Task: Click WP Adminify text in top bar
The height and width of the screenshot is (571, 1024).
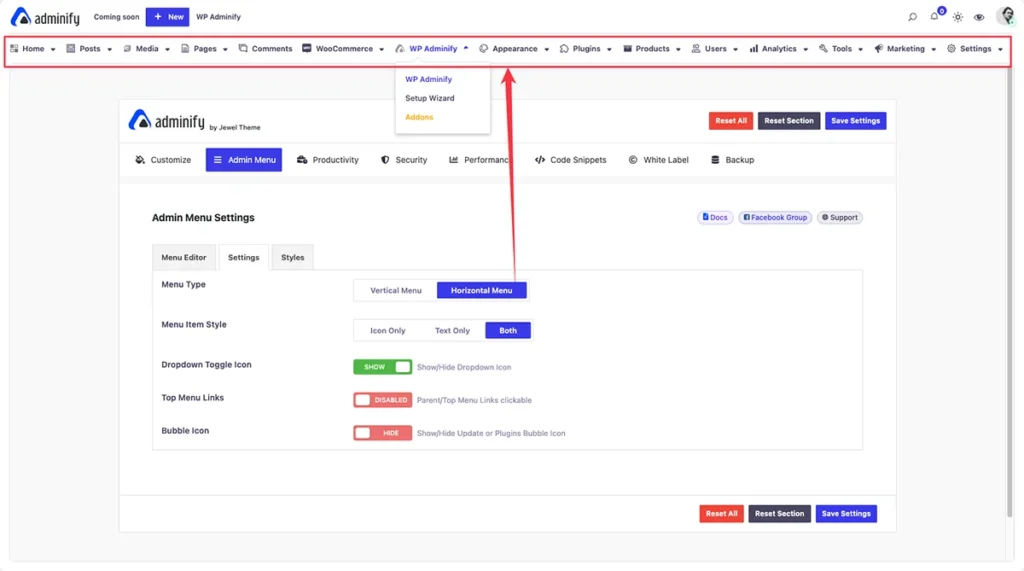Action: click(x=218, y=17)
